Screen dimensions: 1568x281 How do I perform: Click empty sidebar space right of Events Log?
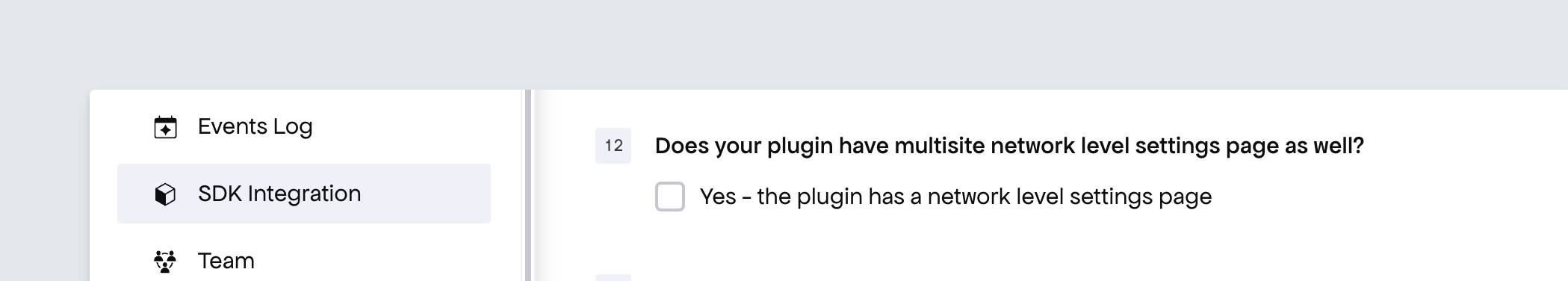(x=403, y=126)
